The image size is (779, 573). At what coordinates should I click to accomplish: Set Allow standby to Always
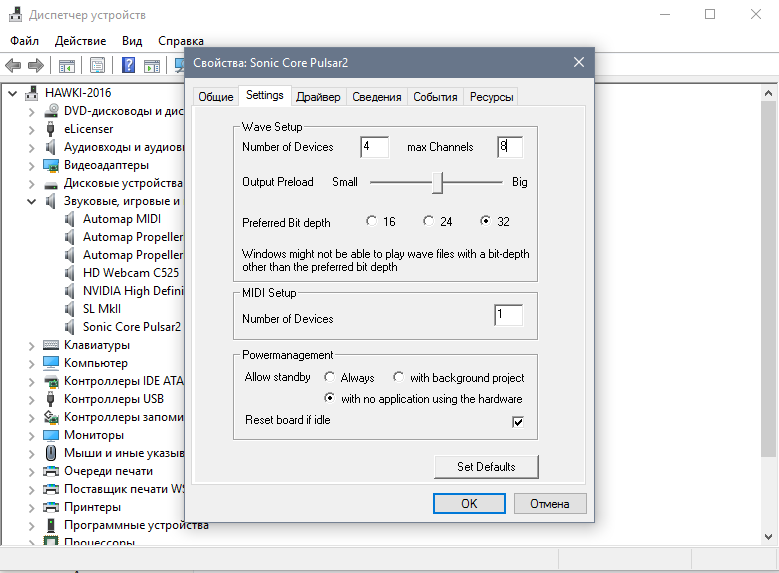[329, 377]
